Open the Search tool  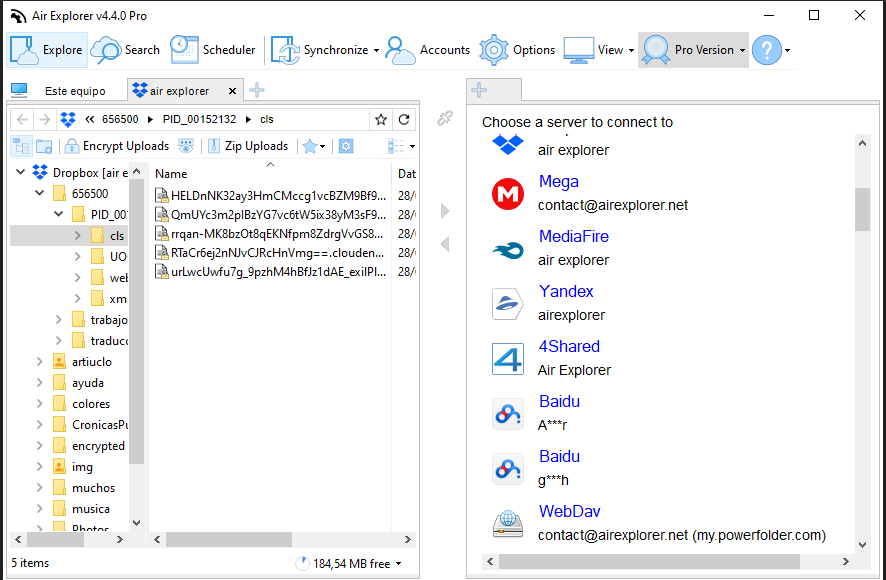coord(125,50)
